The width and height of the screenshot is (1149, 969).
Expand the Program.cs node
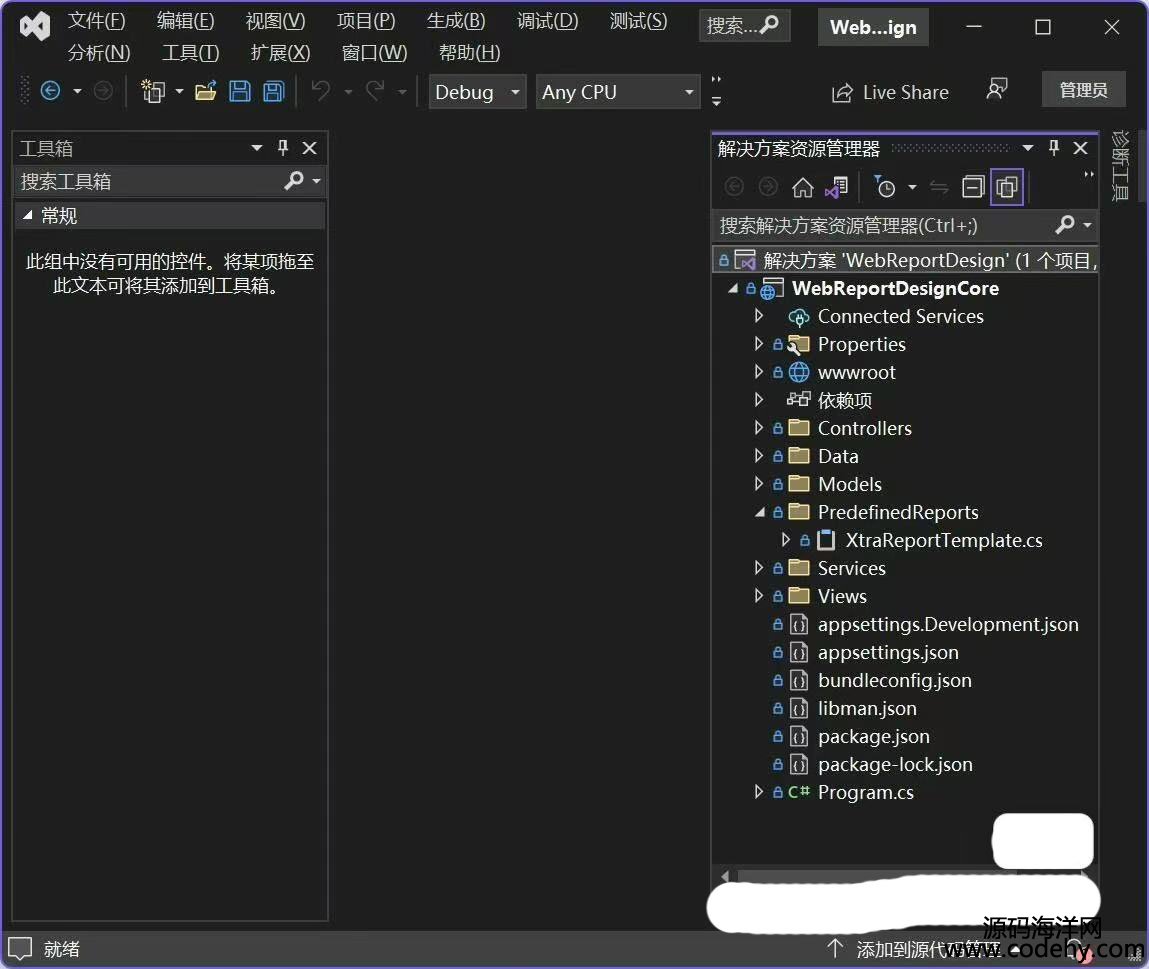[759, 792]
